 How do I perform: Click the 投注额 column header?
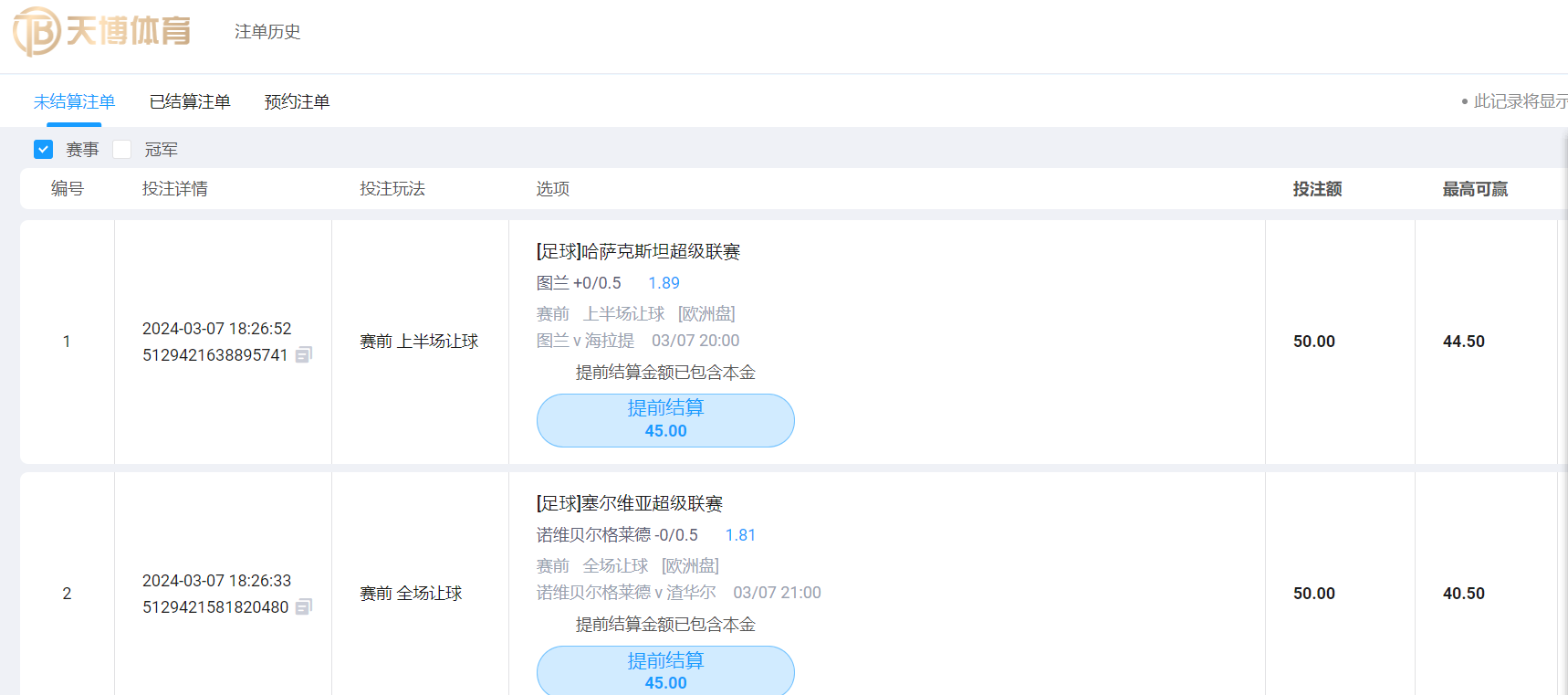click(1317, 189)
